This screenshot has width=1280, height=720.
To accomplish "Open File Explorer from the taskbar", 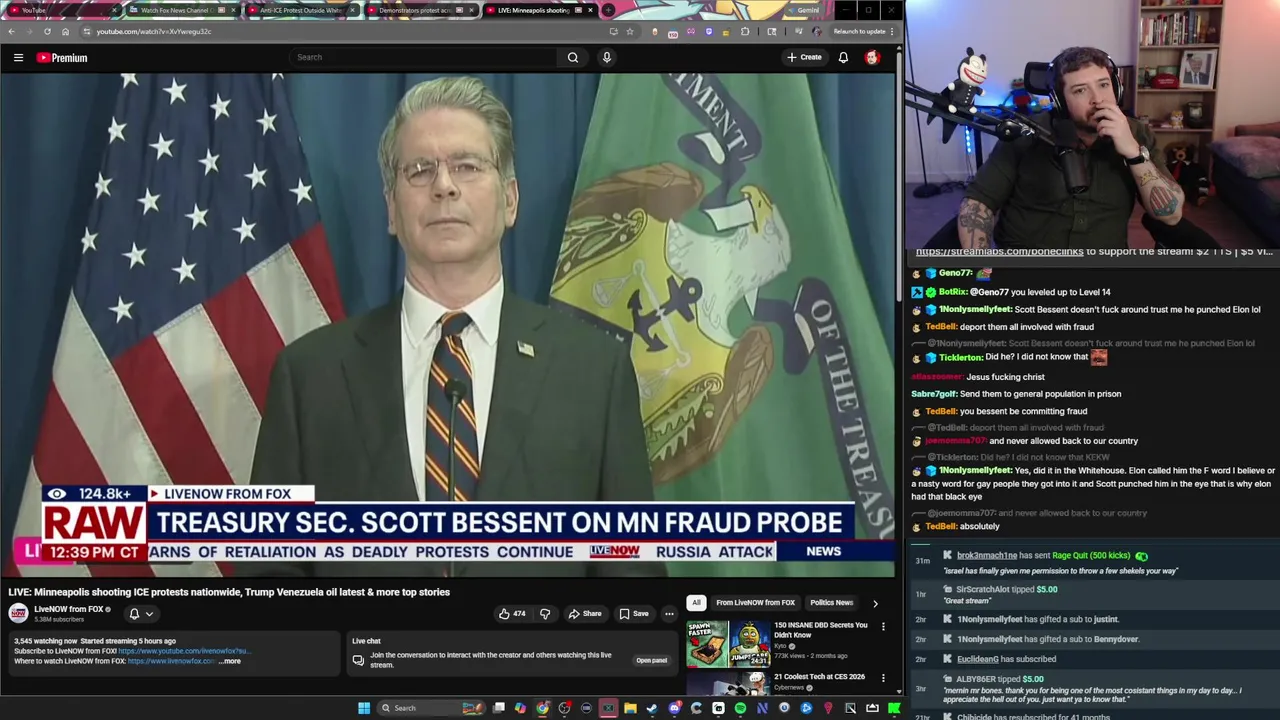I will [630, 708].
